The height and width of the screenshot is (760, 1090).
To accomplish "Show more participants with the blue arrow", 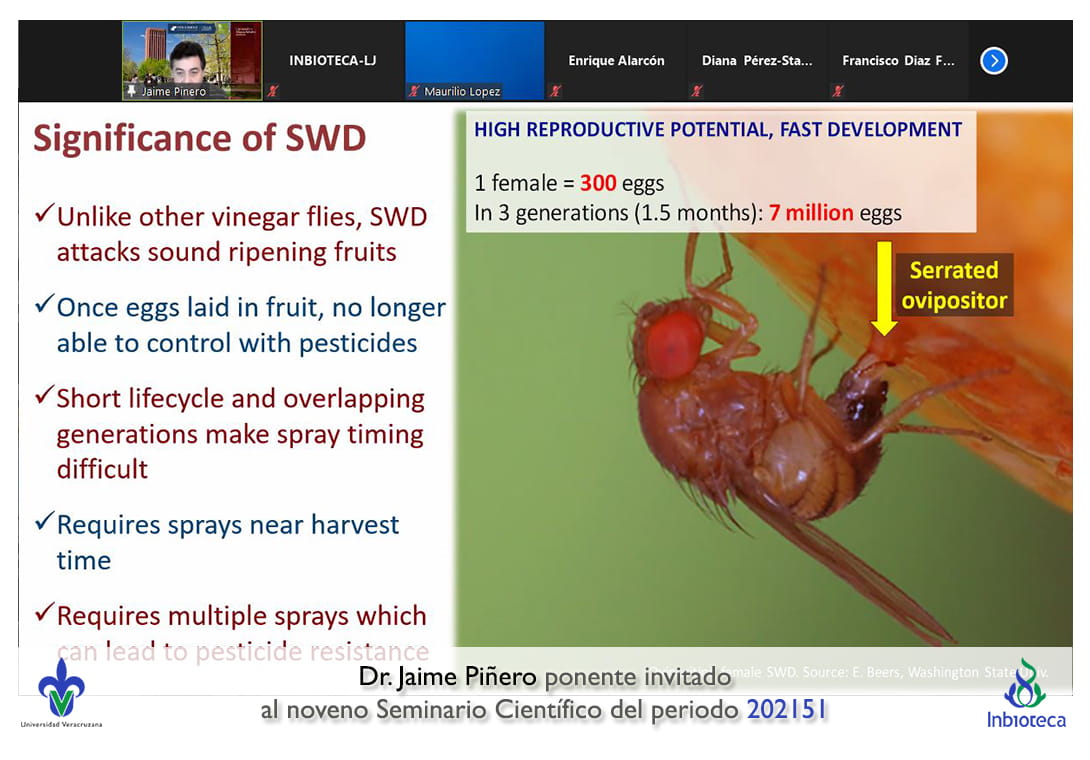I will (x=993, y=61).
